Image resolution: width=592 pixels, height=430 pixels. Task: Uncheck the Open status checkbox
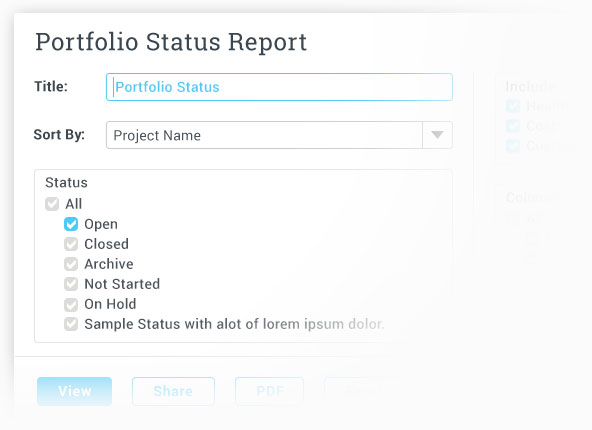71,224
